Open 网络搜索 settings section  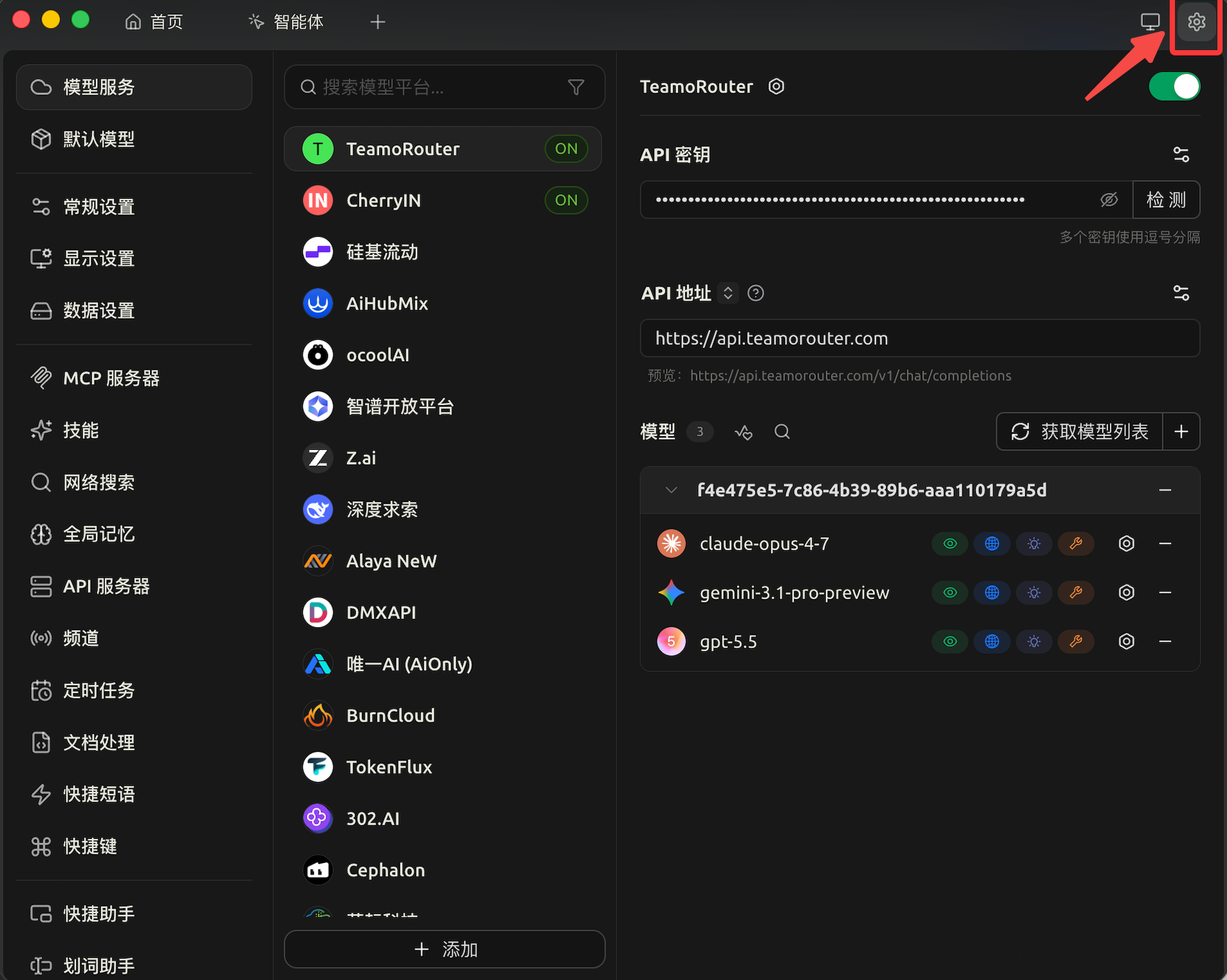pyautogui.click(x=134, y=482)
